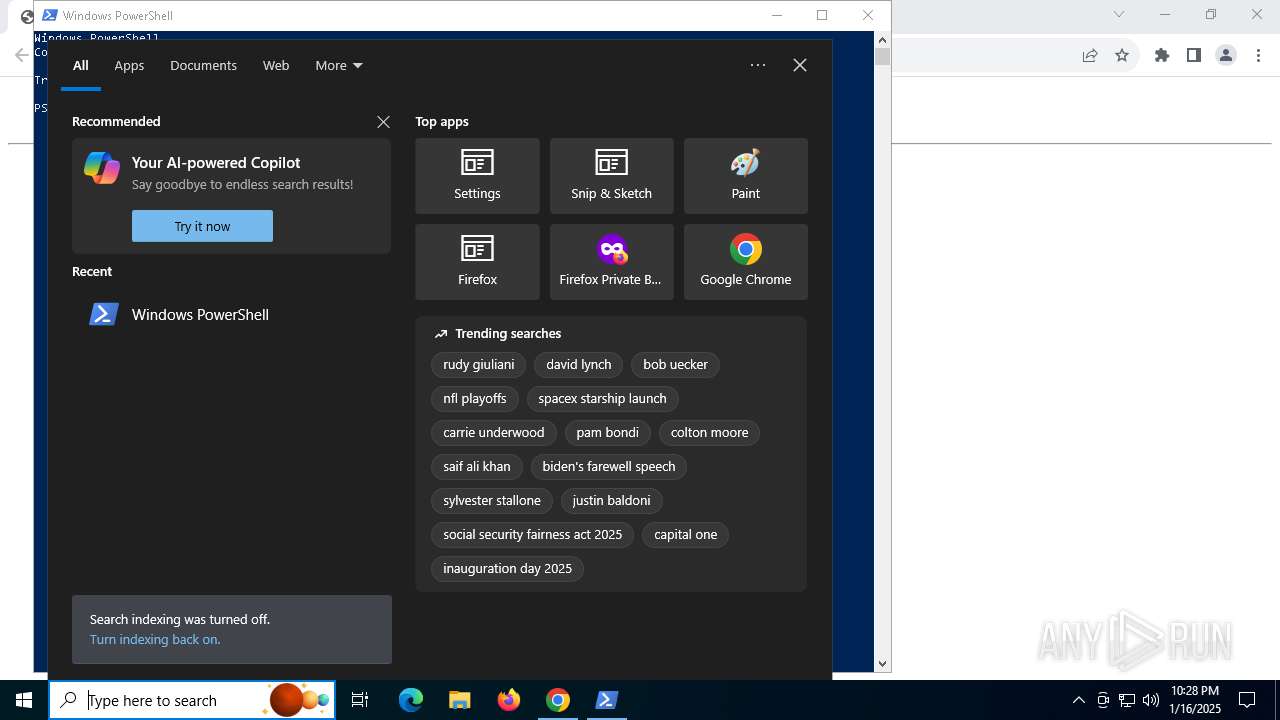Switch to the Web search tab

click(x=276, y=65)
